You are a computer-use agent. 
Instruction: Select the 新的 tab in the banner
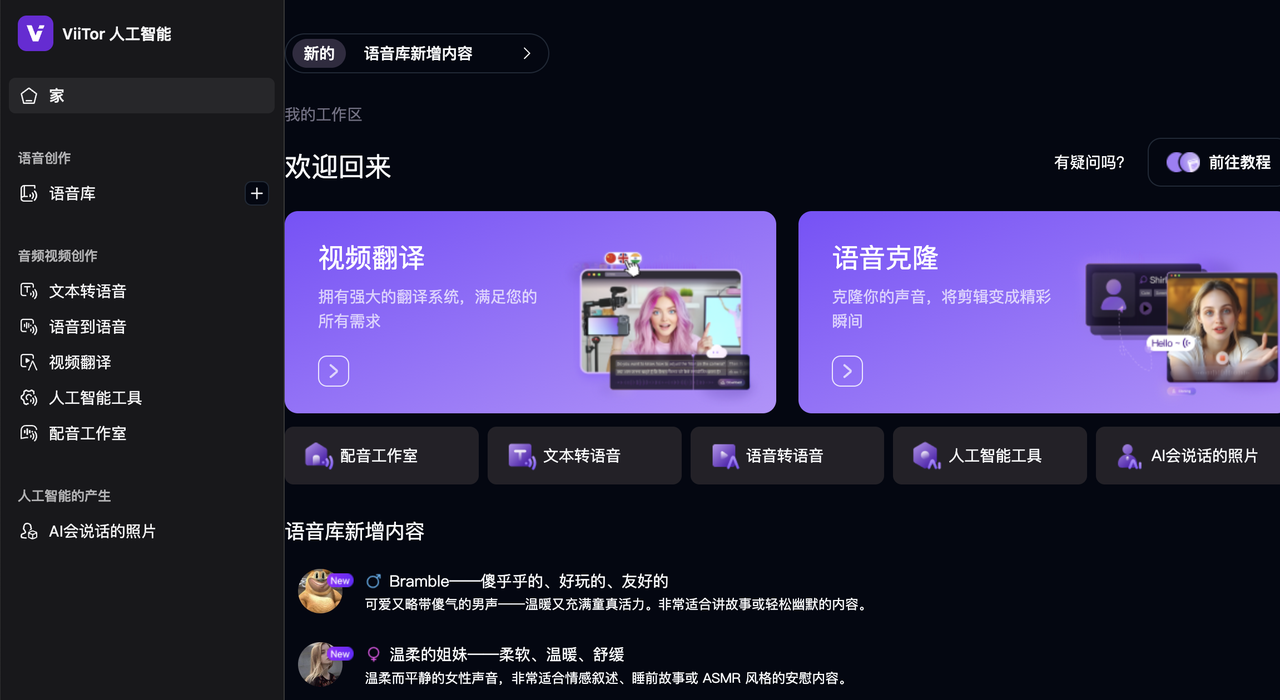click(318, 53)
